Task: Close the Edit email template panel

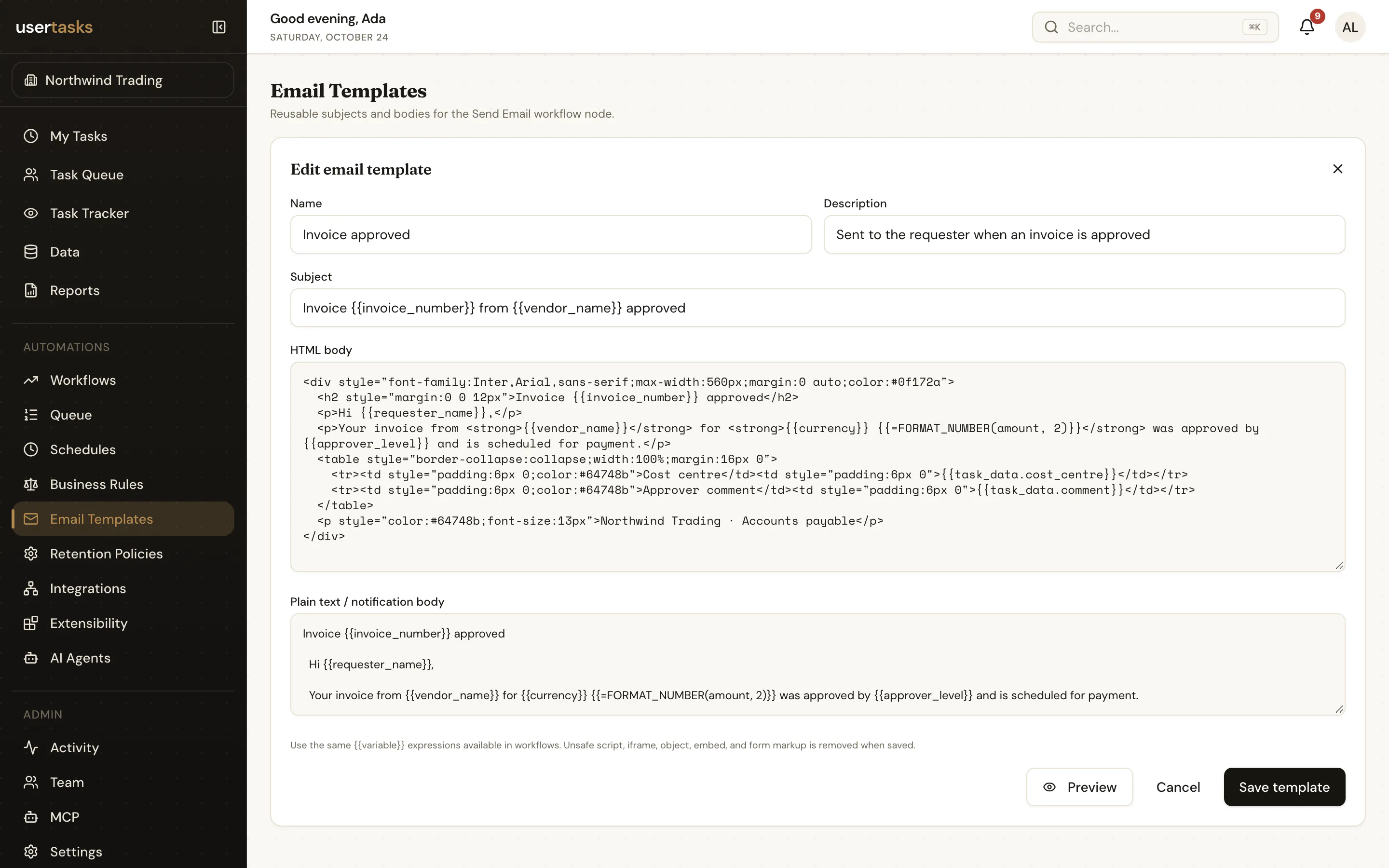Action: 1337,169
